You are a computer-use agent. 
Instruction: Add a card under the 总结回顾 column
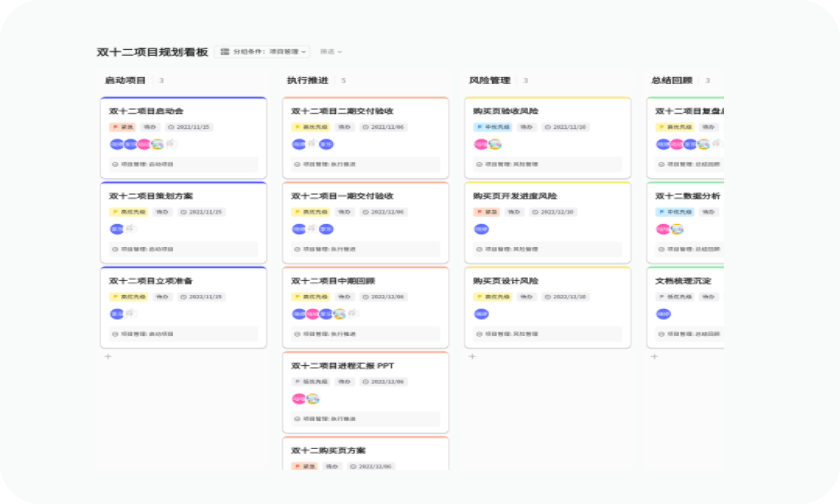click(x=654, y=356)
